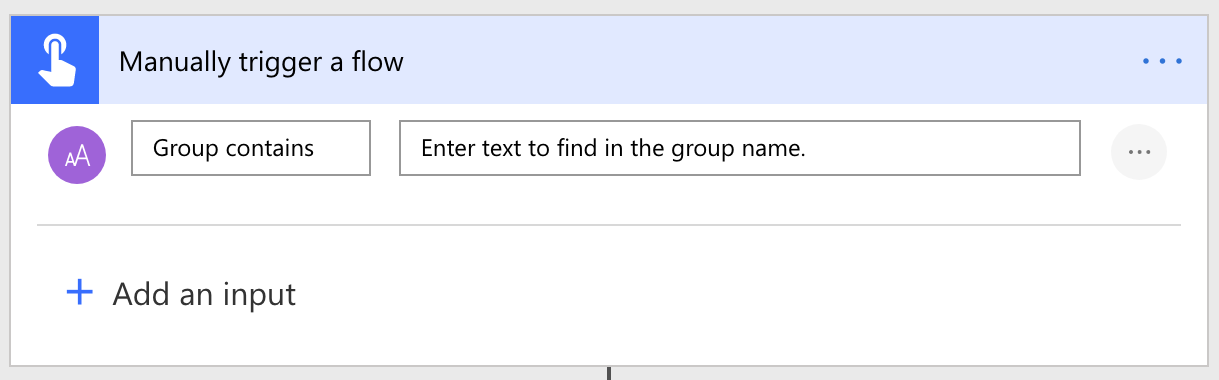Click the blue manual trigger hand icon
The image size is (1219, 380).
click(x=55, y=61)
